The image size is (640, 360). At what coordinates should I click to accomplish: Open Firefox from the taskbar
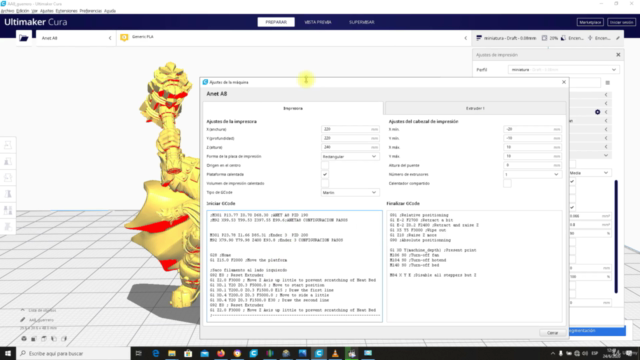pos(221,353)
